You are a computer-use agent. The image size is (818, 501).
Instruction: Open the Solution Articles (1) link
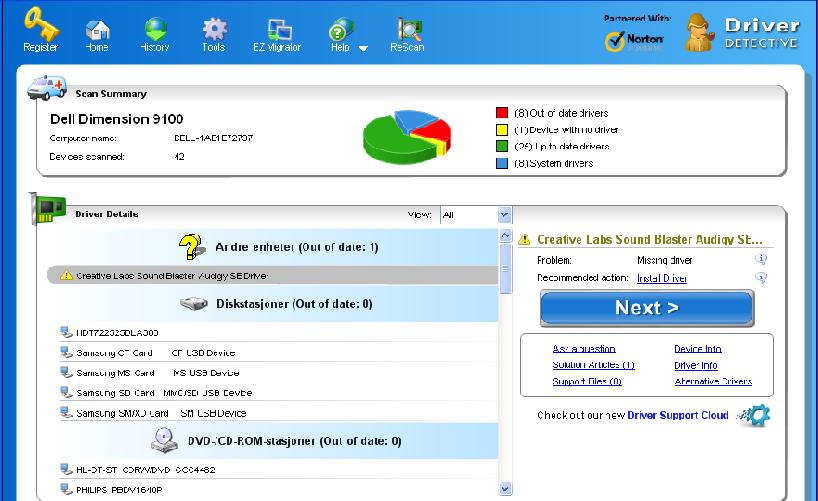click(594, 365)
